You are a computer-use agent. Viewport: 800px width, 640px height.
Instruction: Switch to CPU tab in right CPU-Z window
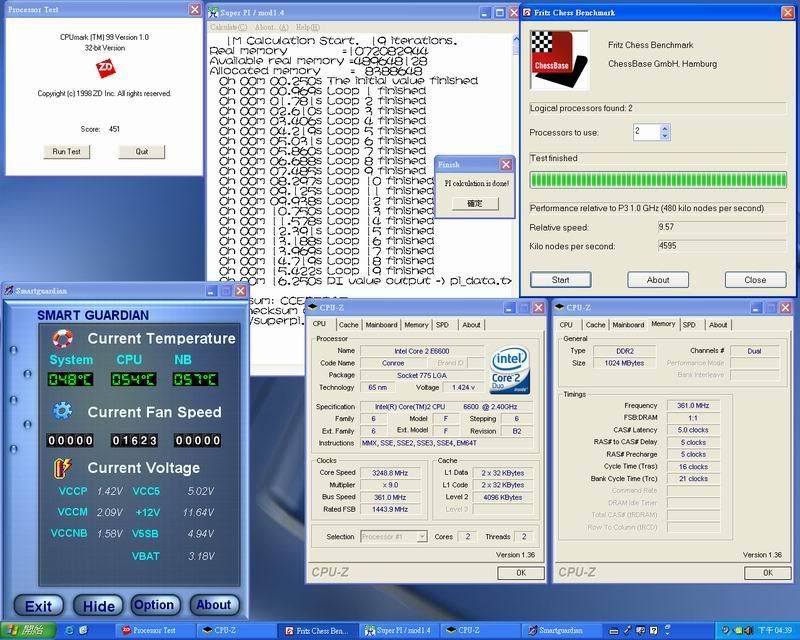(566, 325)
